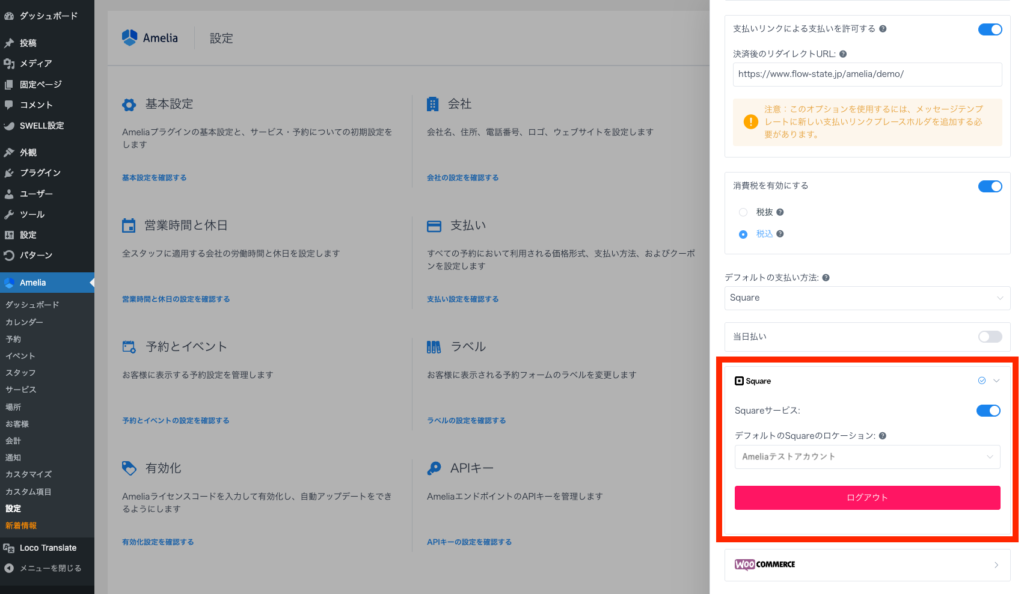Enable the 当日払い toggle

pos(989,337)
